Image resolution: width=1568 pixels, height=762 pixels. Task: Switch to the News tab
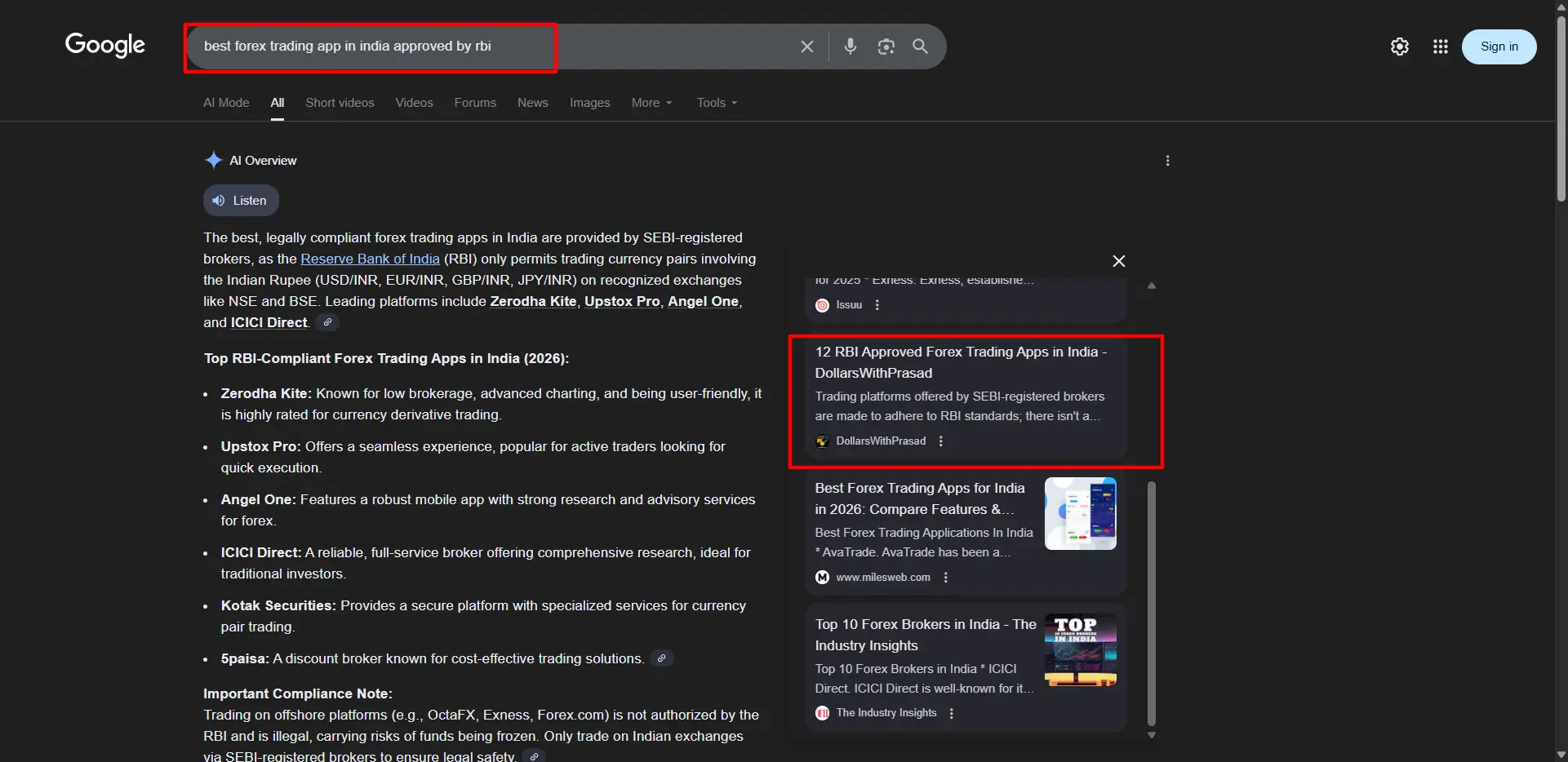[x=532, y=103]
